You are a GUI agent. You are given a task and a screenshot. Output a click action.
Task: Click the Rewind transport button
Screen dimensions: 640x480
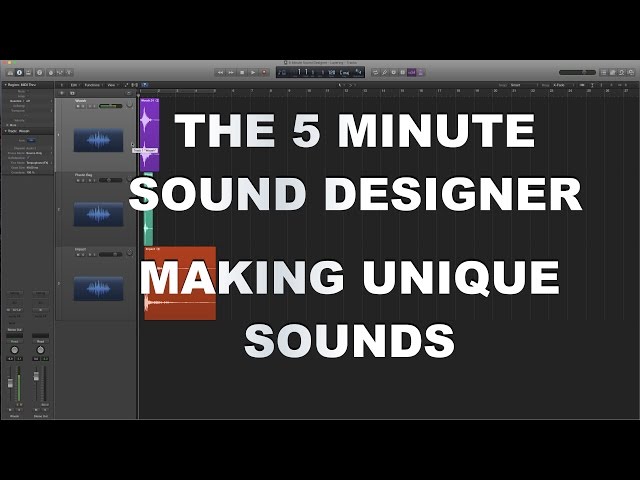tap(220, 73)
